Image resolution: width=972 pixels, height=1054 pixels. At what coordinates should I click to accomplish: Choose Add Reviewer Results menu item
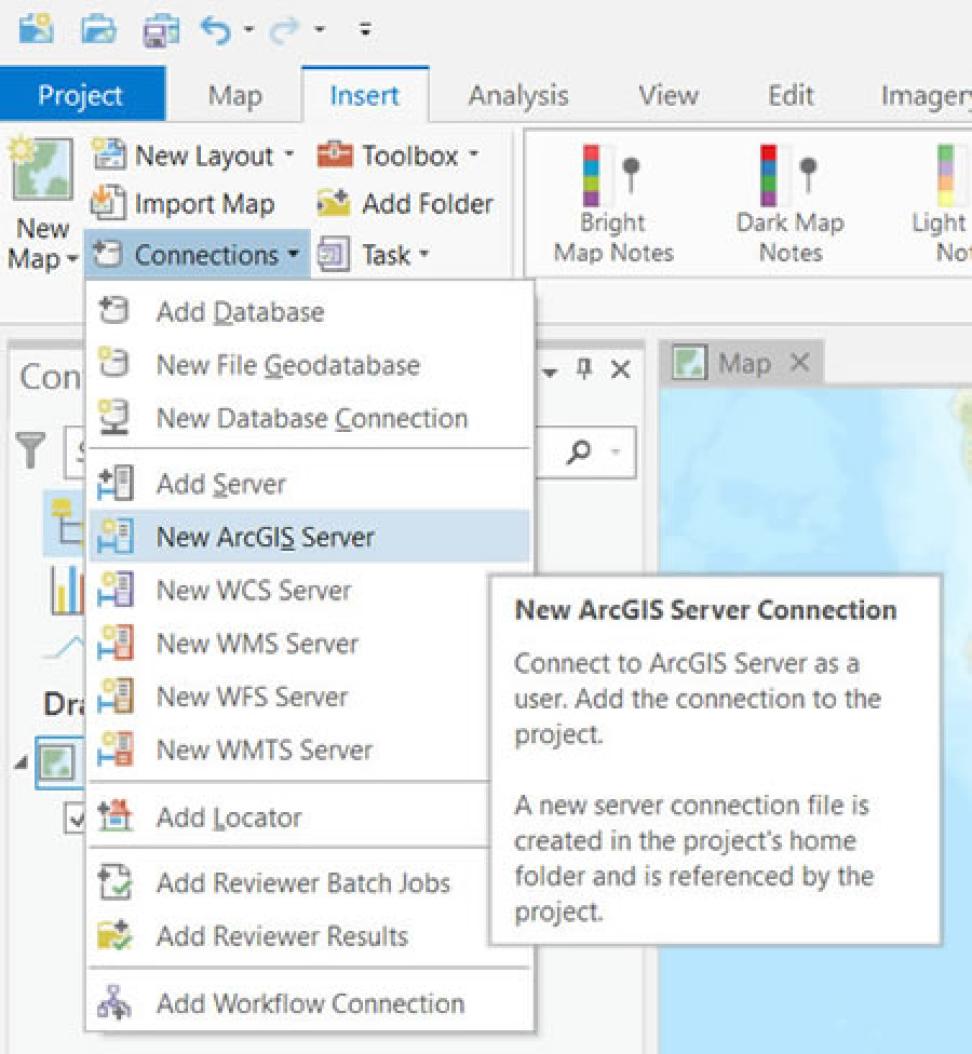pyautogui.click(x=289, y=935)
